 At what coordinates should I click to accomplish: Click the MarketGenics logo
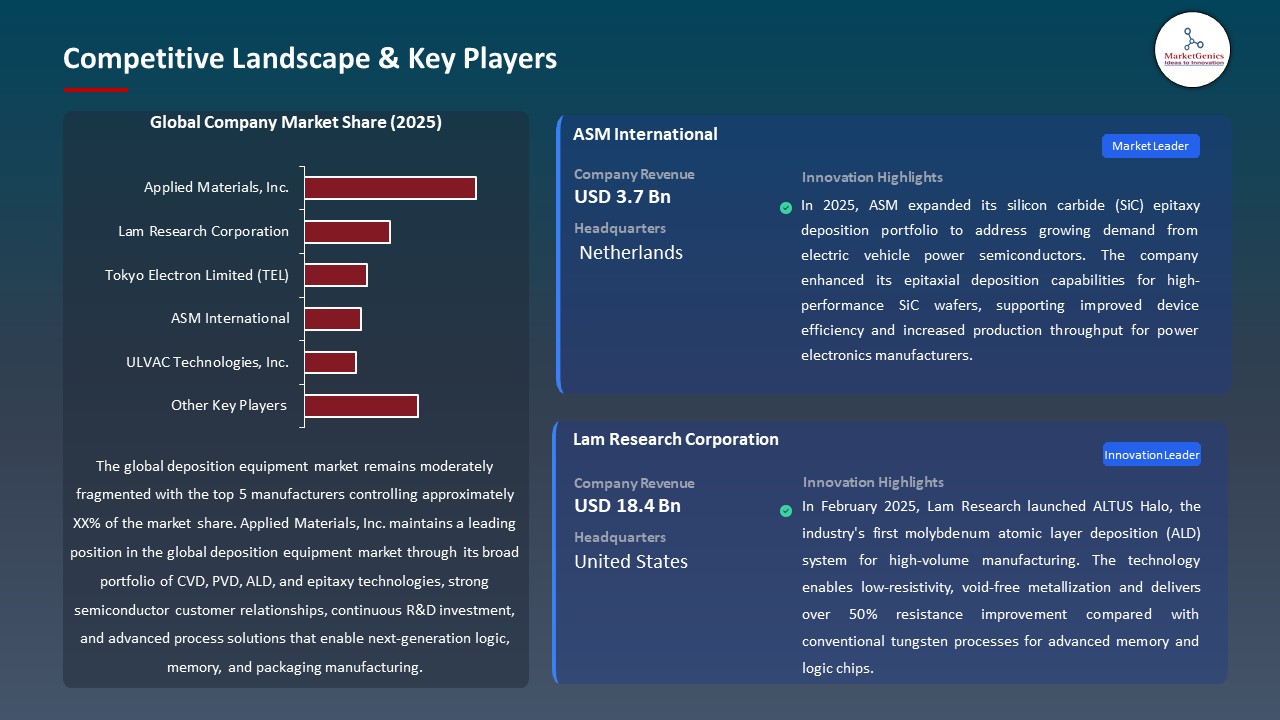coord(1192,50)
